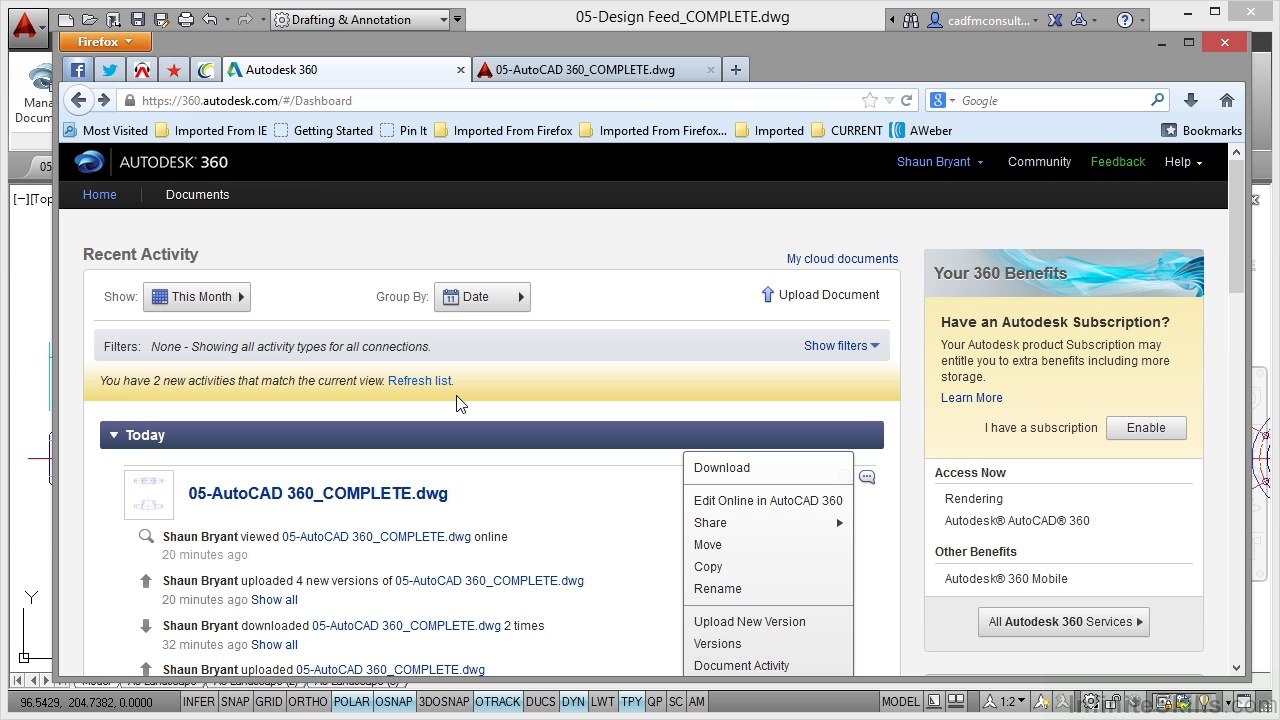Click the Enable subscription button
This screenshot has width=1280, height=720.
coord(1146,428)
